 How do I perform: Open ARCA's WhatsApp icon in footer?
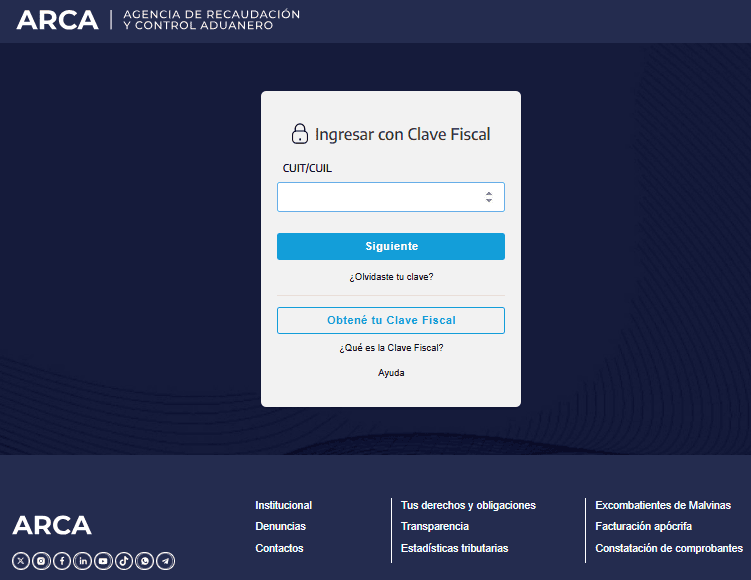(145, 561)
